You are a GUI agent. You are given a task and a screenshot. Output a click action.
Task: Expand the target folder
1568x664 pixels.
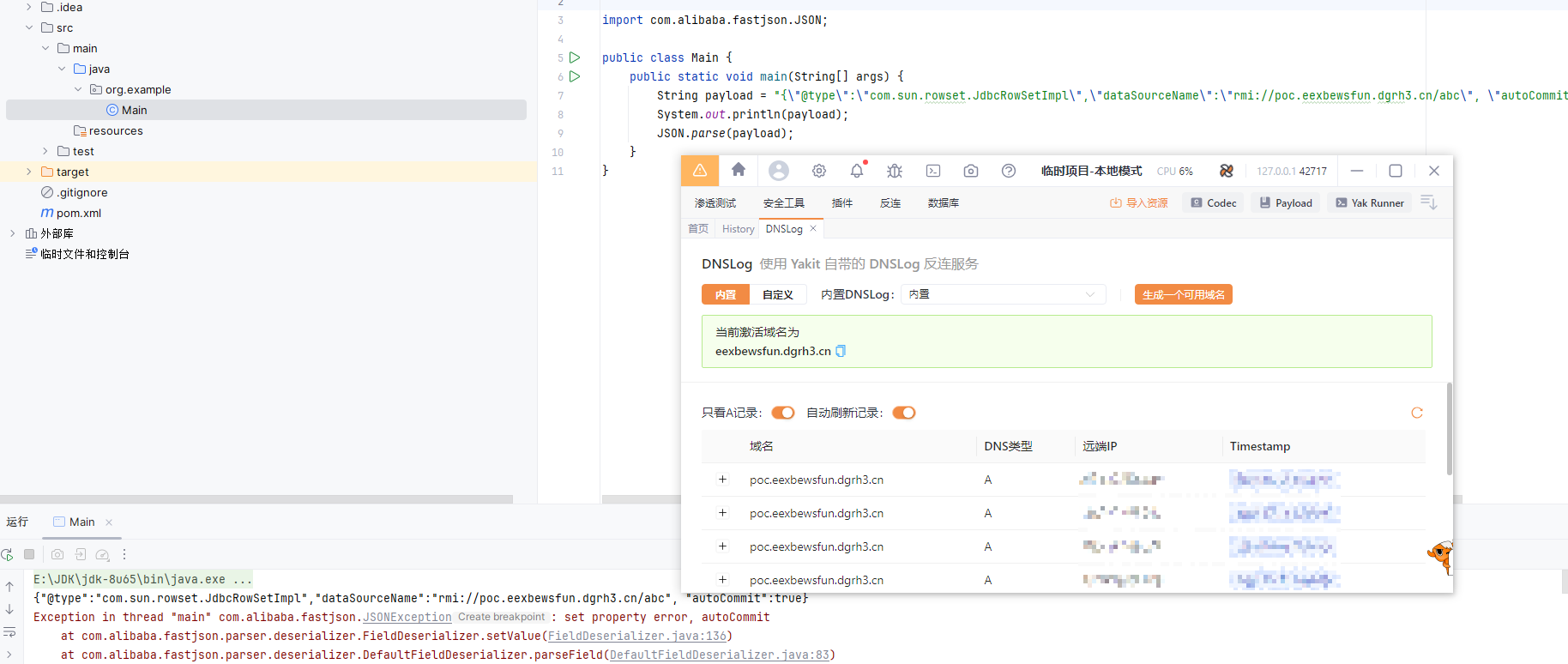pos(28,172)
